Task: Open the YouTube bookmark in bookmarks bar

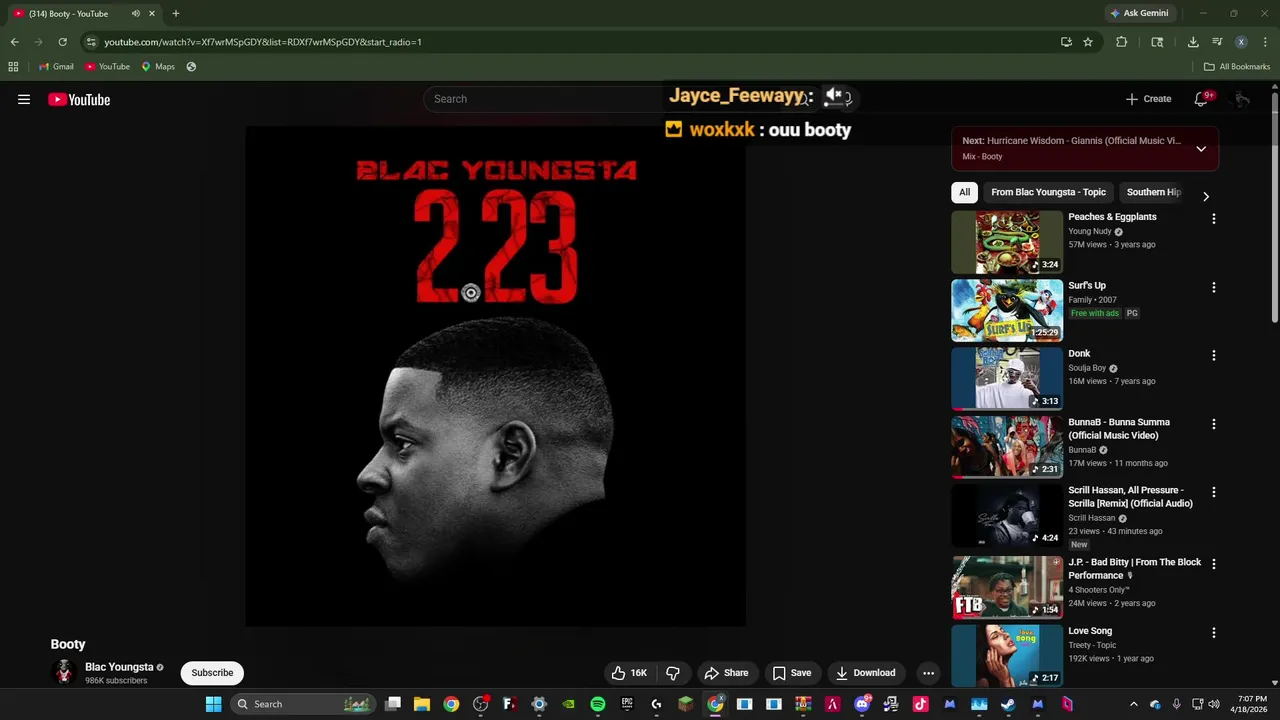Action: click(107, 67)
